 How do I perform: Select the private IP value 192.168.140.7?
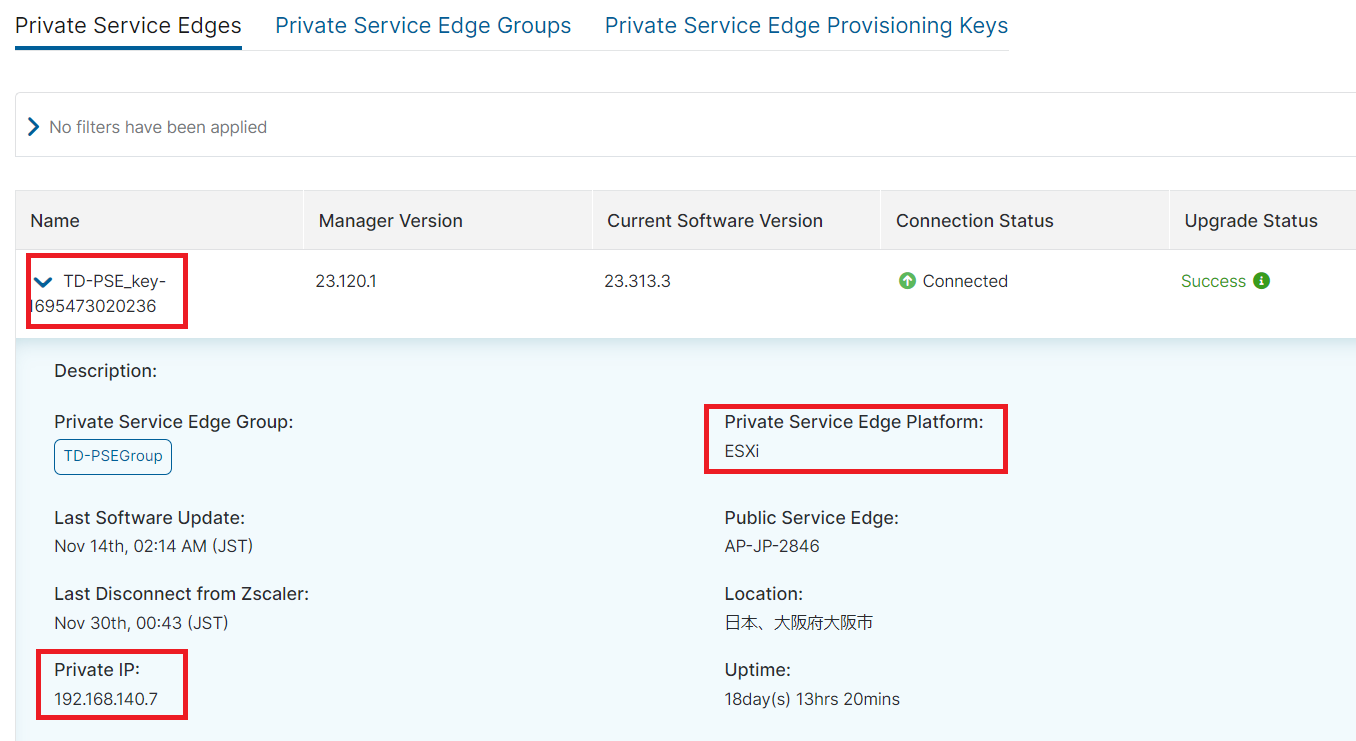pyautogui.click(x=106, y=699)
